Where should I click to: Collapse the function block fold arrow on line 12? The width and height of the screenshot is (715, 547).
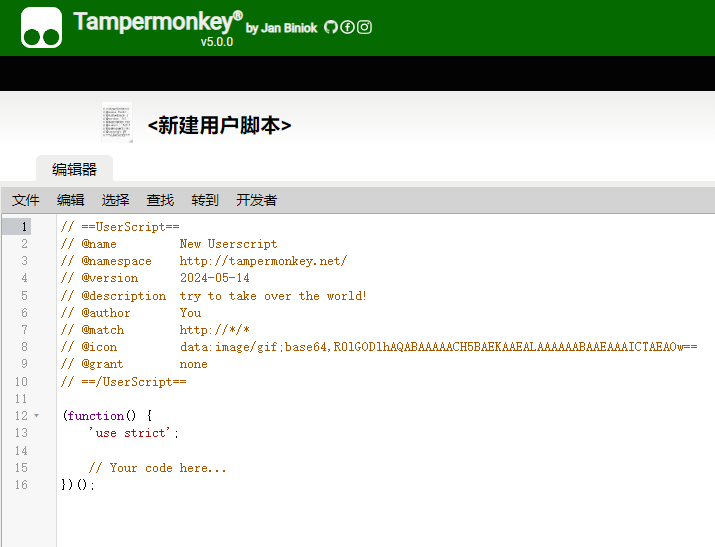[x=36, y=416]
